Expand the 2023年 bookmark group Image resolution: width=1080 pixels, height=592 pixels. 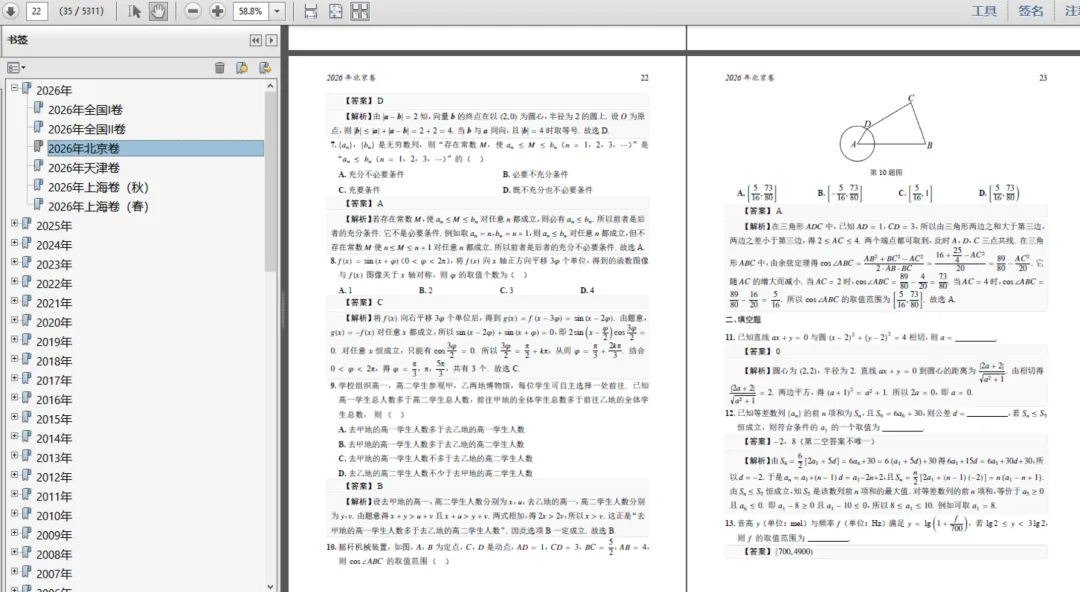tap(14, 262)
